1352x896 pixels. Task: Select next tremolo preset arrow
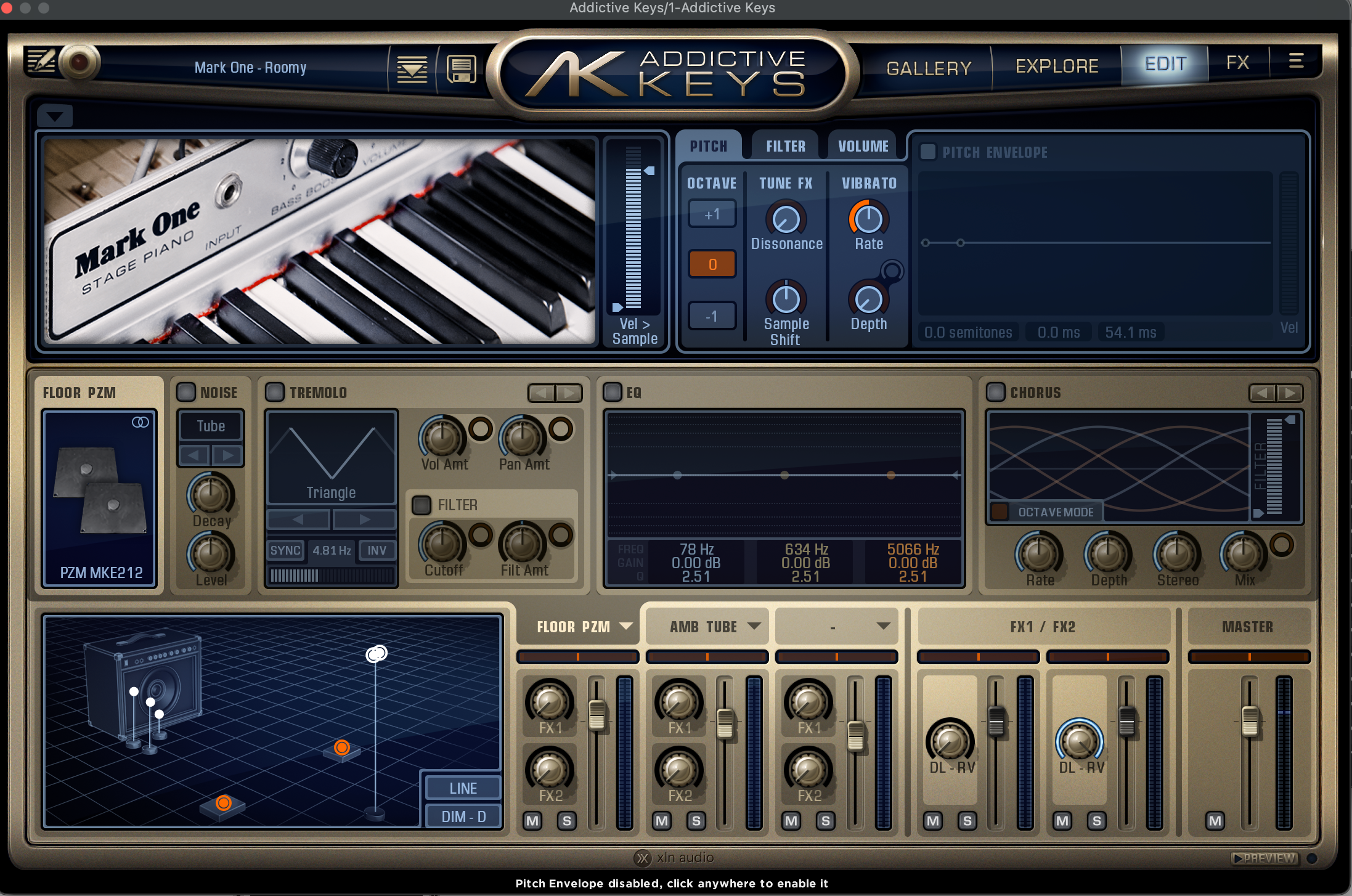click(569, 393)
